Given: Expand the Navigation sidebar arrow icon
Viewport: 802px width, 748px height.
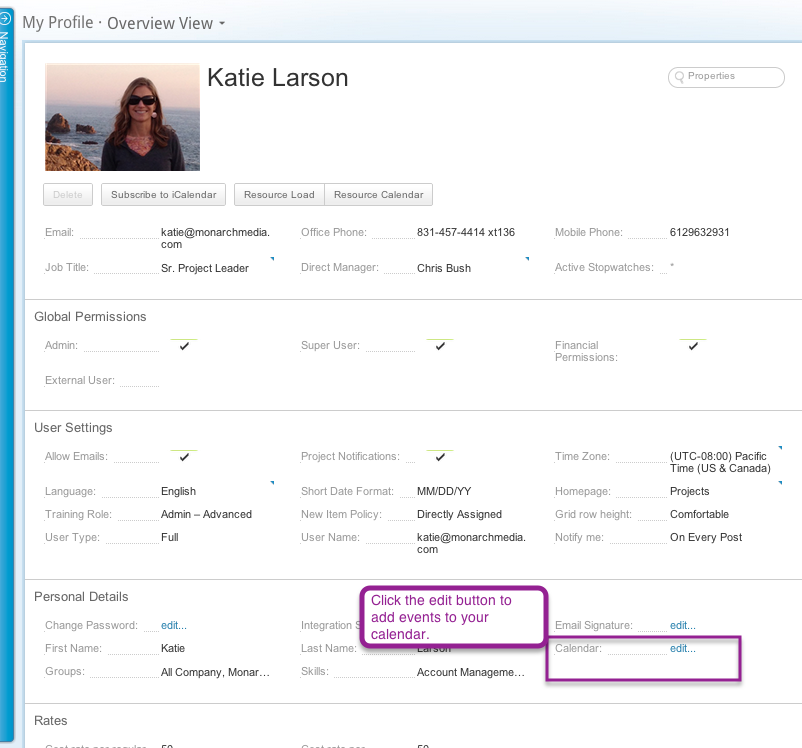Looking at the screenshot, I should (5, 19).
